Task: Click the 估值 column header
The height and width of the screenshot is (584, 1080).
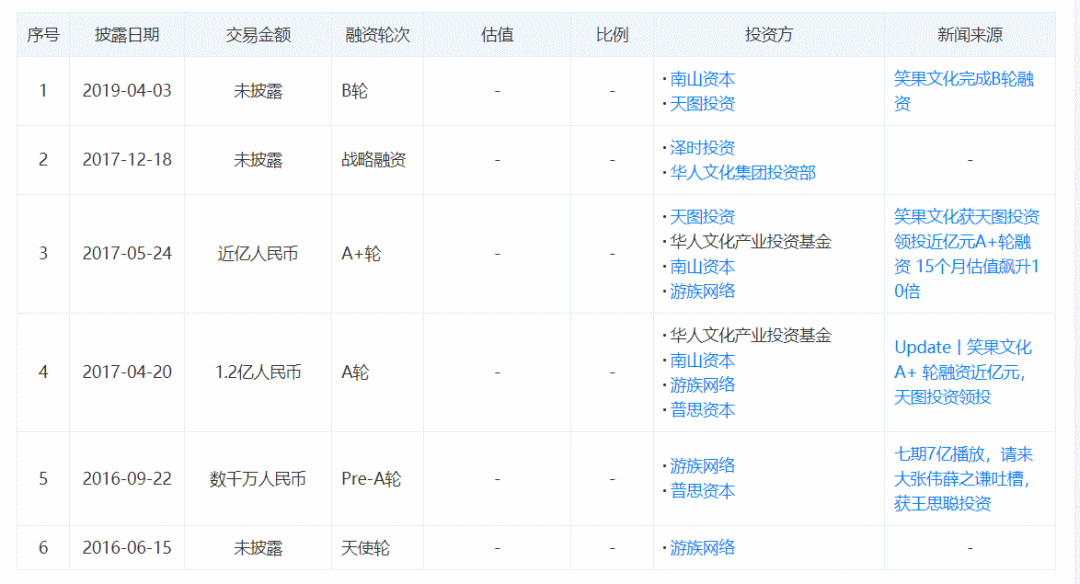Action: pyautogui.click(x=497, y=35)
